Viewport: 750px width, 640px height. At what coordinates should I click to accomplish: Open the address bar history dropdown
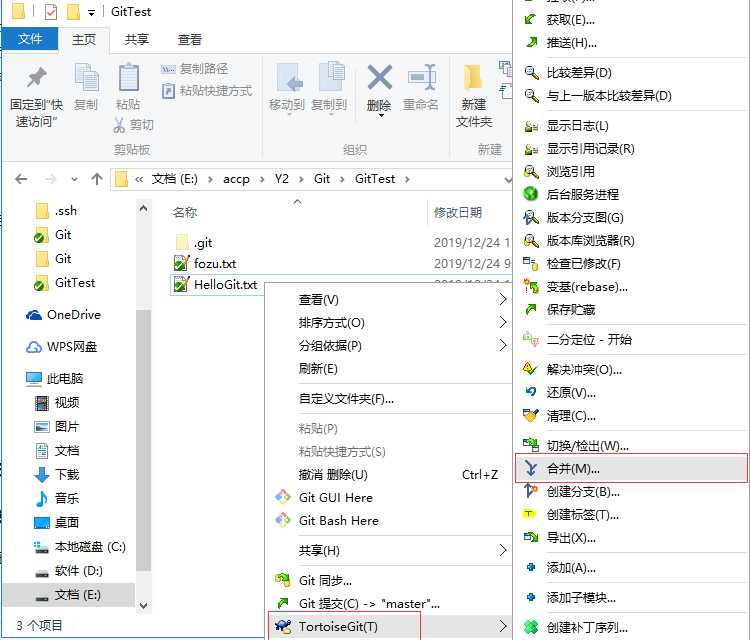507,180
